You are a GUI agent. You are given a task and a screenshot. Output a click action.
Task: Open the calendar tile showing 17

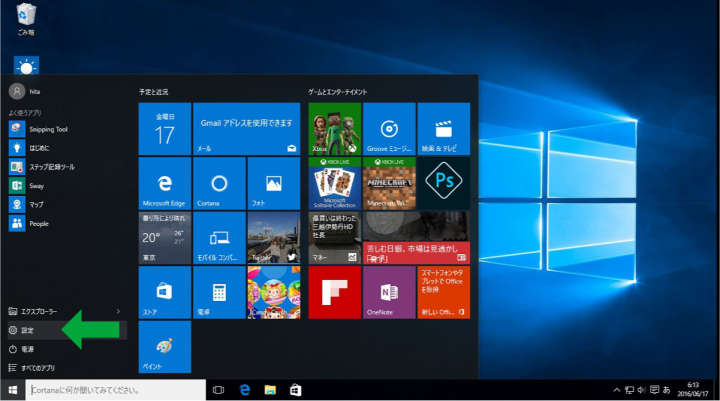pos(164,129)
